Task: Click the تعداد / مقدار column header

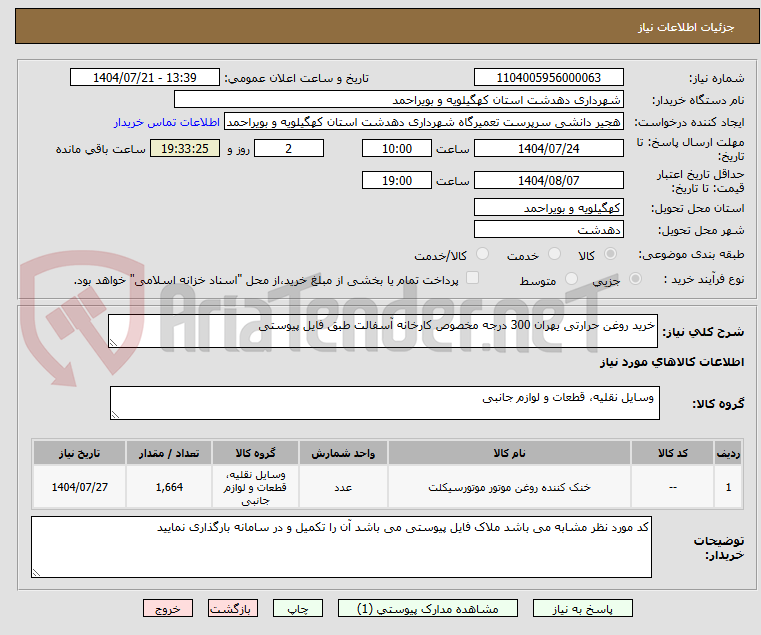Action: coord(169,453)
